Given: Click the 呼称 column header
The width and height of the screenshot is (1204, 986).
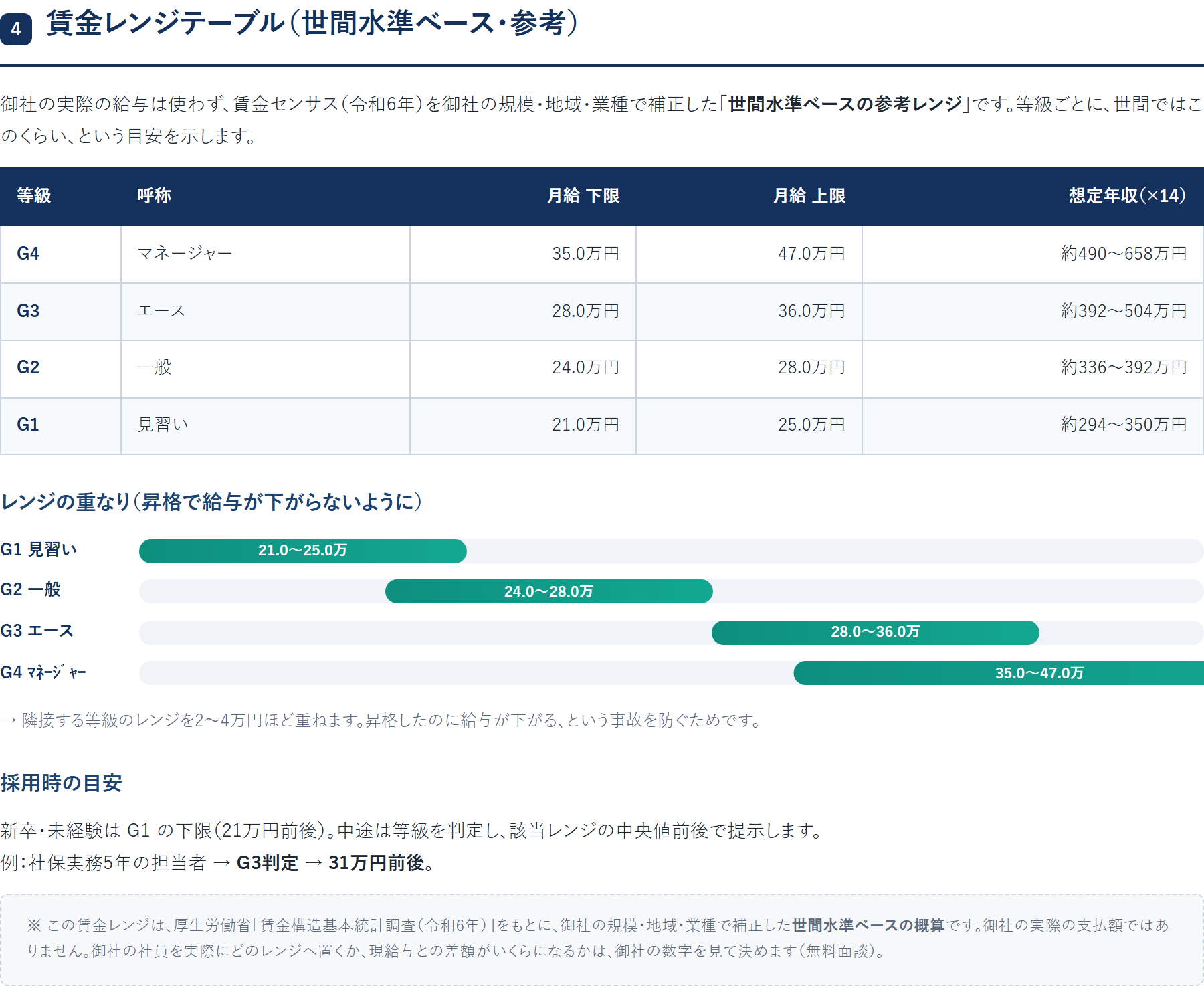Looking at the screenshot, I should [x=265, y=196].
